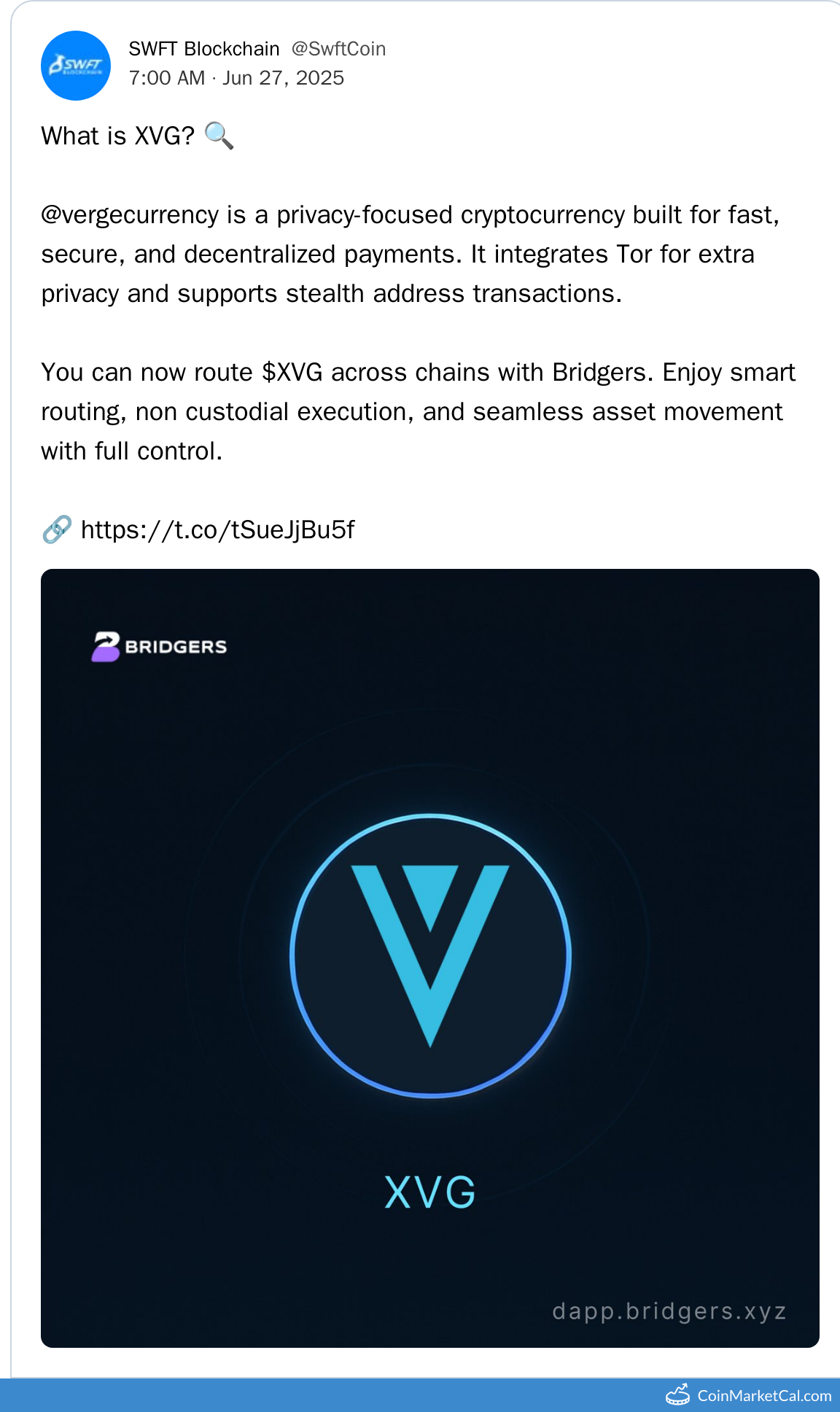Click the magnifying glass emoji
Viewport: 840px width, 1412px height.
(x=219, y=136)
